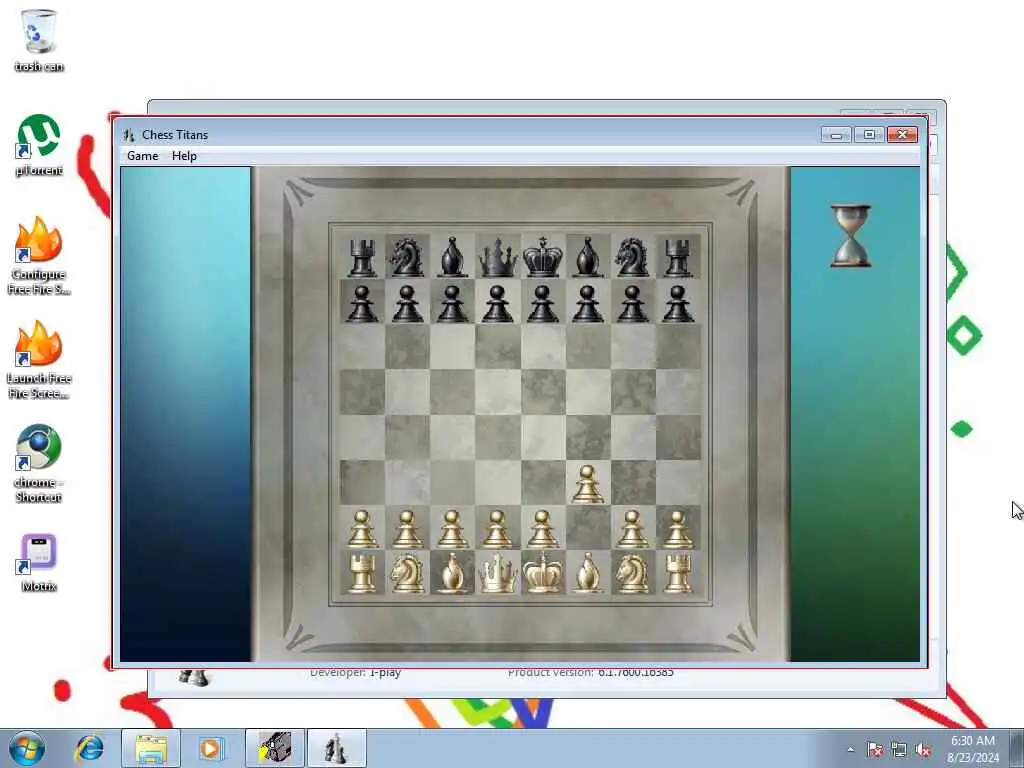Launch Internet Explorer from the taskbar
Screen dimensions: 1024x768
click(x=89, y=748)
